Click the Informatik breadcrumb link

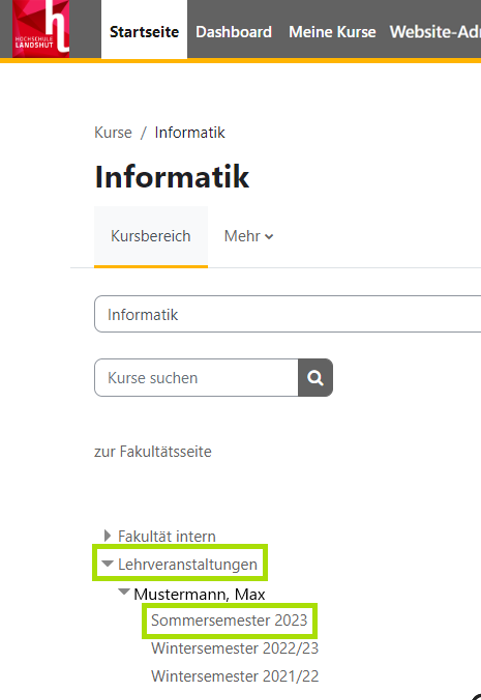pos(189,133)
